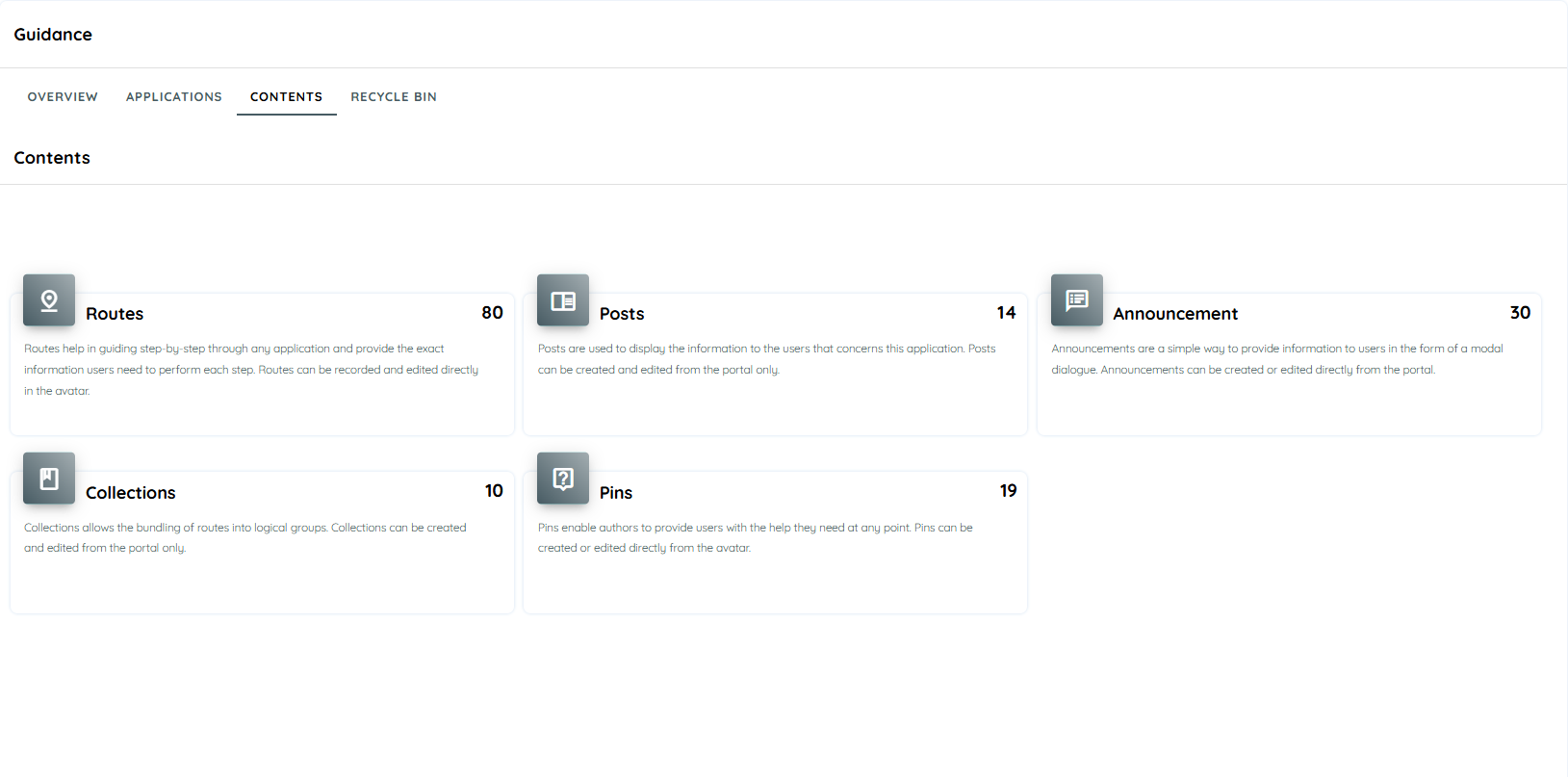1568x777 pixels.
Task: Open the Applications tab
Action: (174, 97)
